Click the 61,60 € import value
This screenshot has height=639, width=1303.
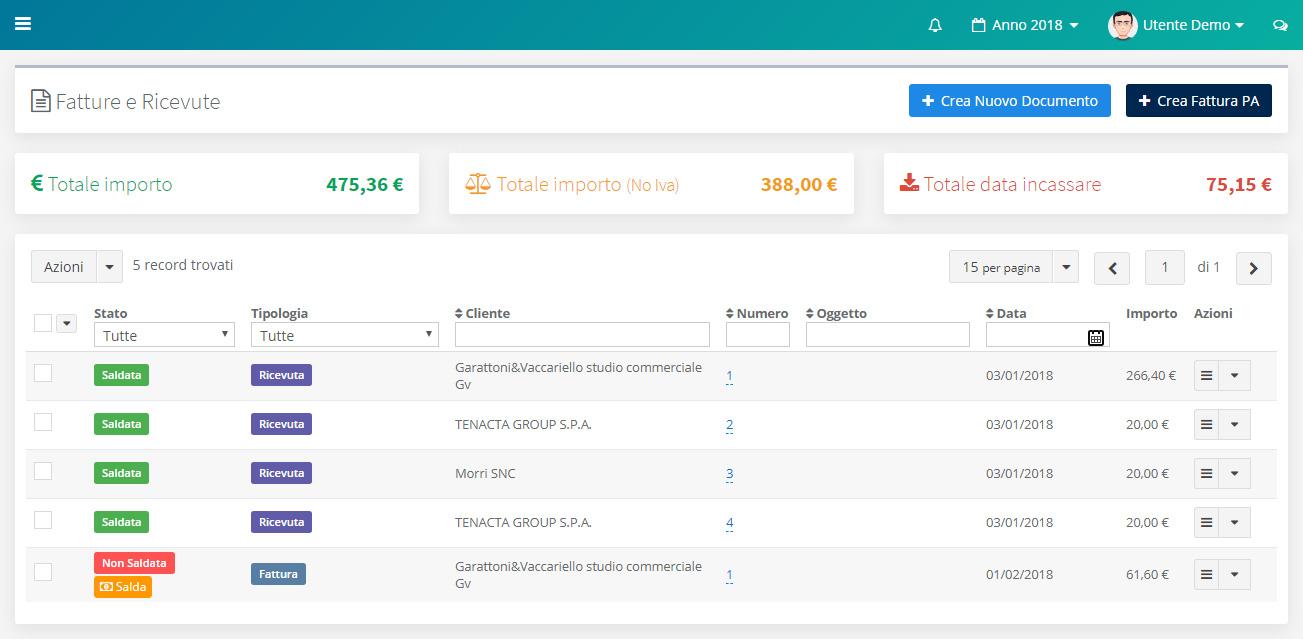pyautogui.click(x=1147, y=574)
